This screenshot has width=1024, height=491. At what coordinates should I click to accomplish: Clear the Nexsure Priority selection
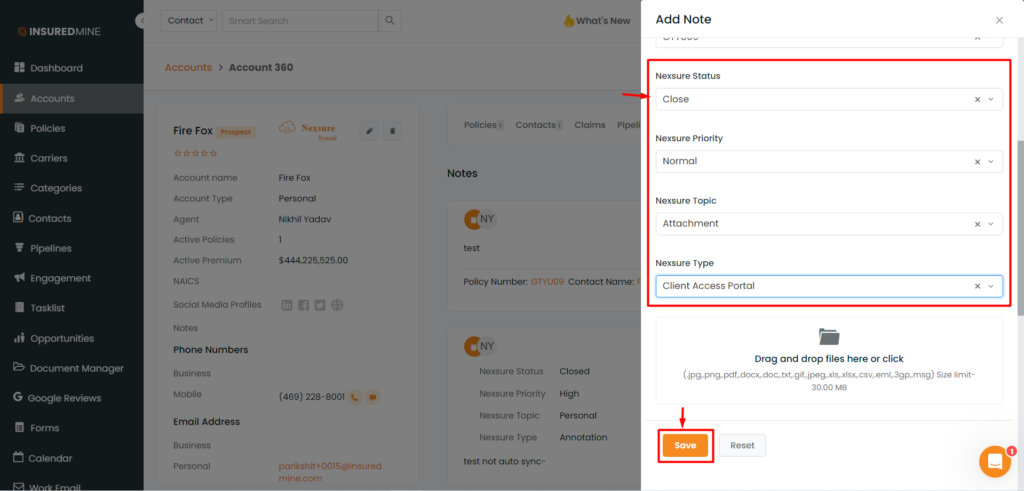click(x=978, y=161)
